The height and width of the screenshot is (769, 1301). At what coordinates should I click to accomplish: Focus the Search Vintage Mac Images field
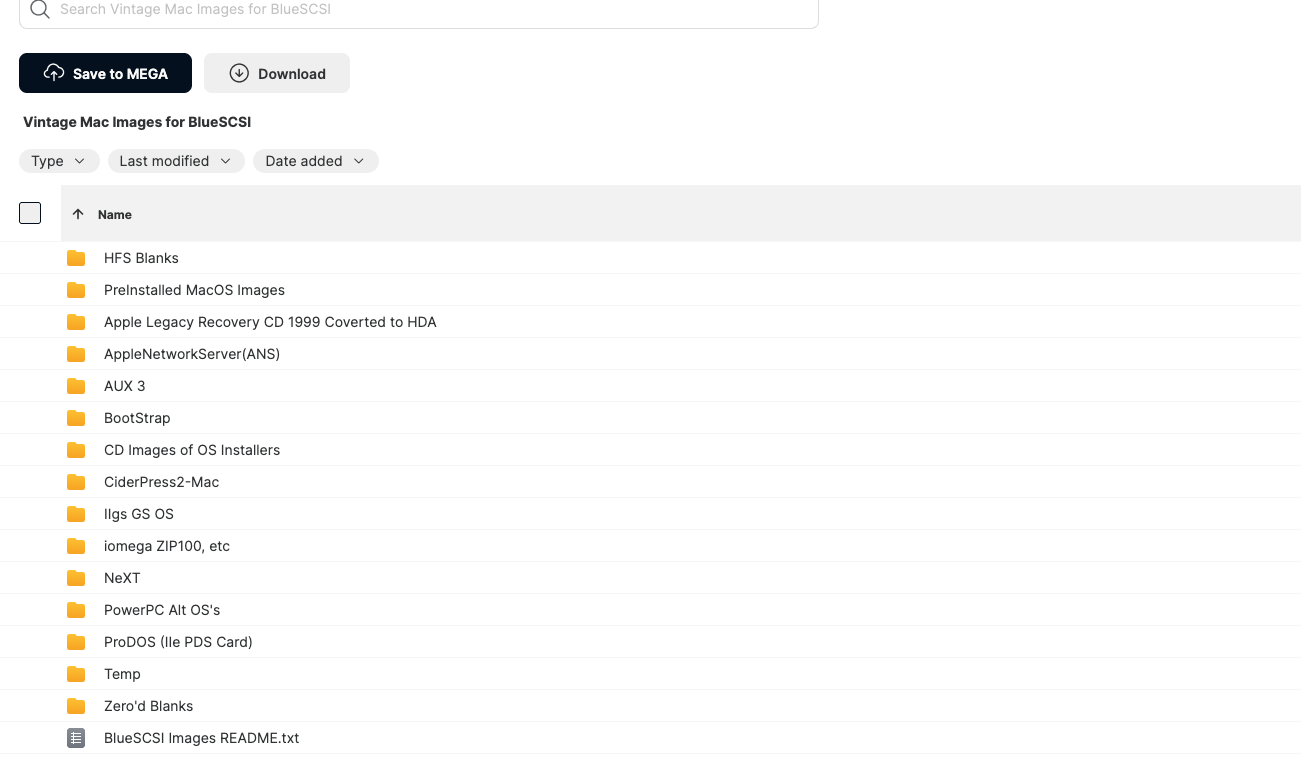click(x=419, y=10)
